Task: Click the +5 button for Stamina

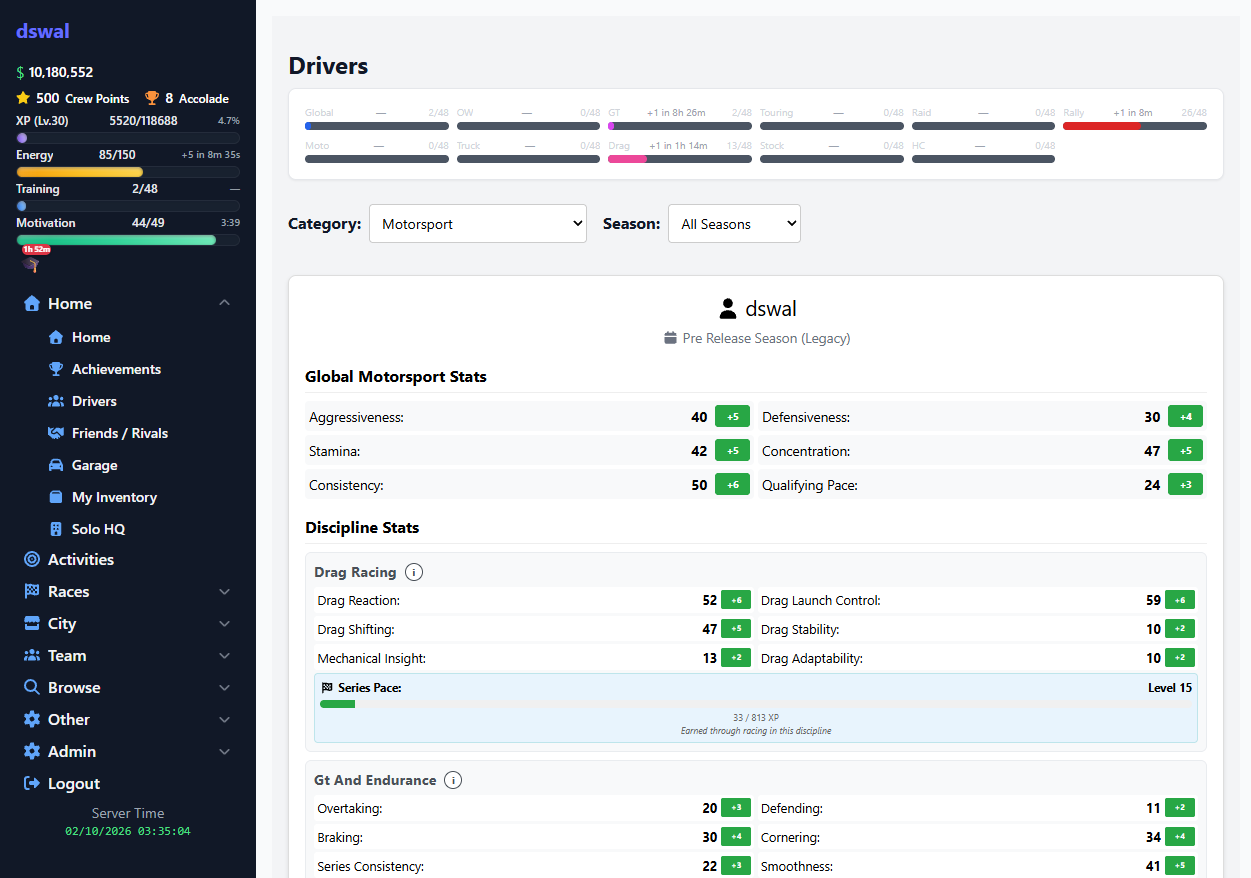Action: point(732,451)
